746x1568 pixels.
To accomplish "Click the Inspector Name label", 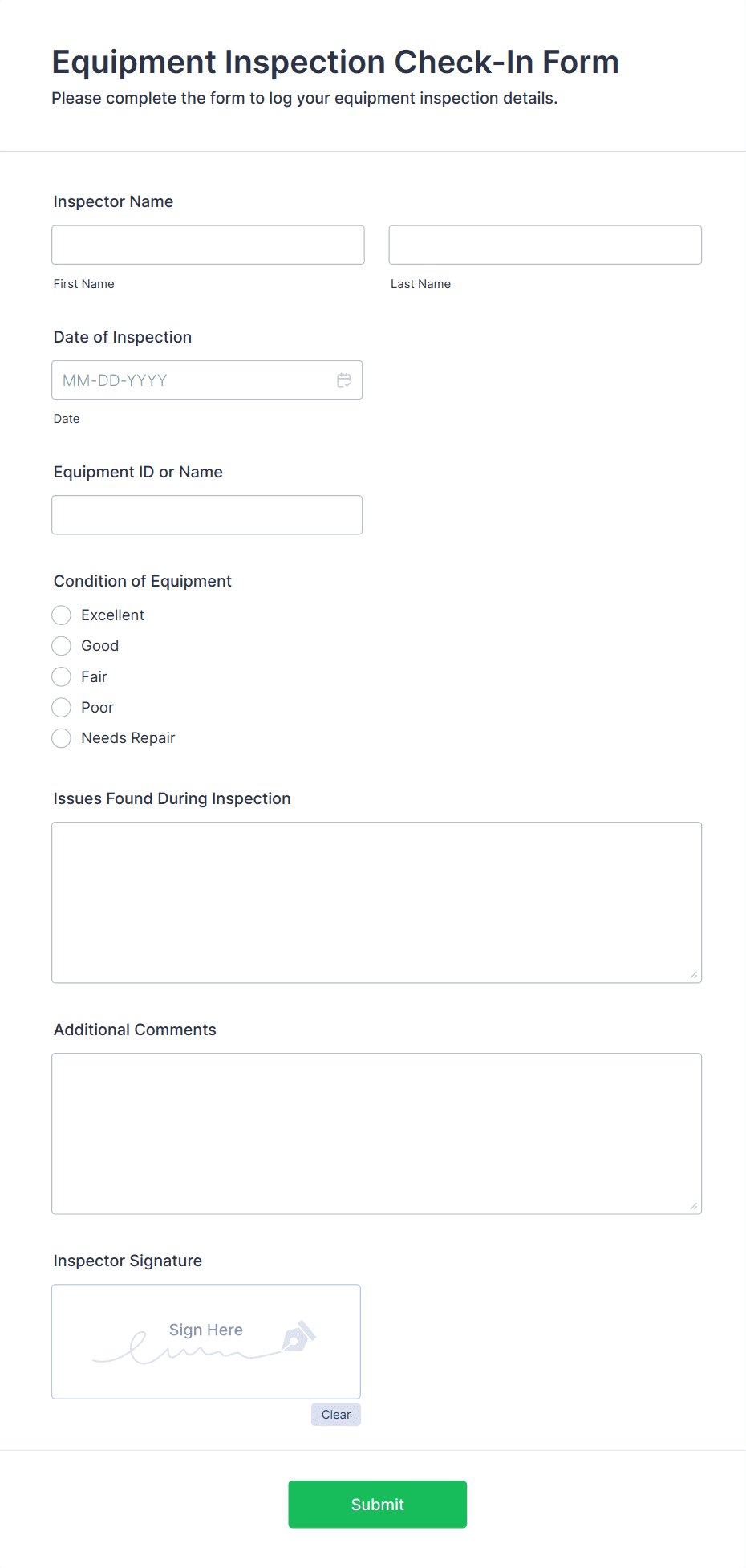I will click(x=112, y=201).
